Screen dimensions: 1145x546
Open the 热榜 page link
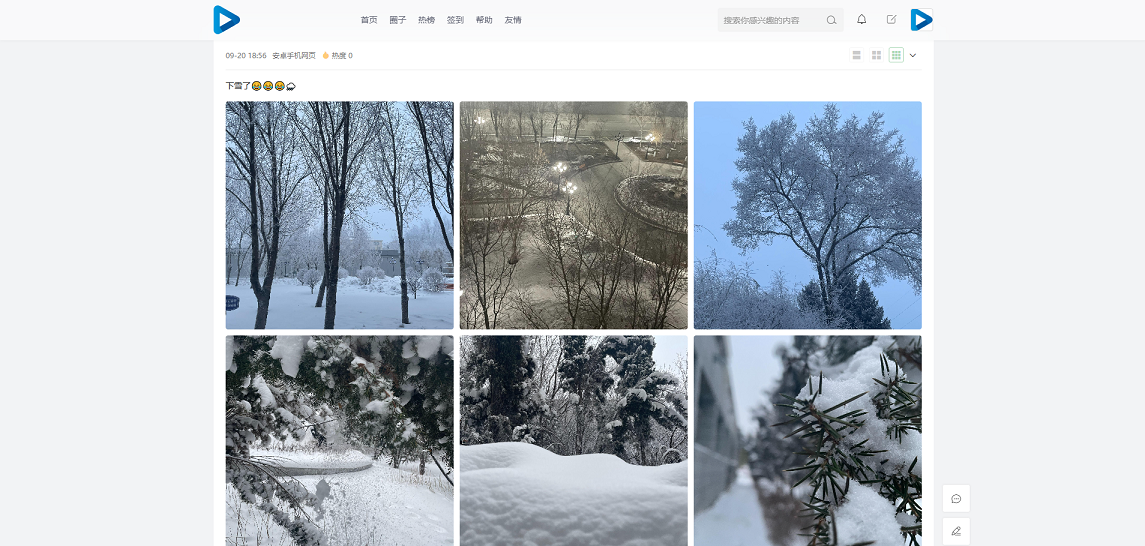426,20
